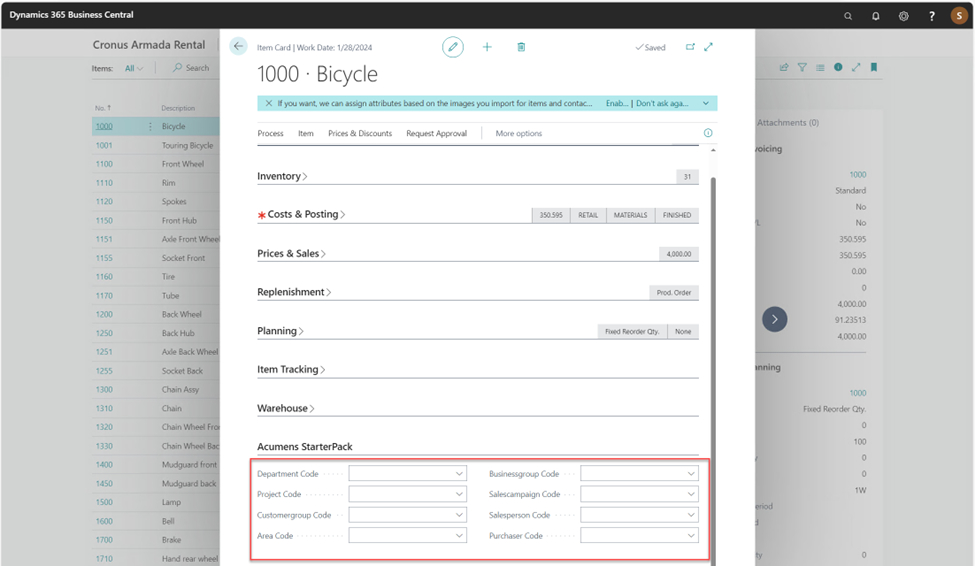The height and width of the screenshot is (566, 975).
Task: Expand the list page with the arrows icon
Action: tap(856, 67)
